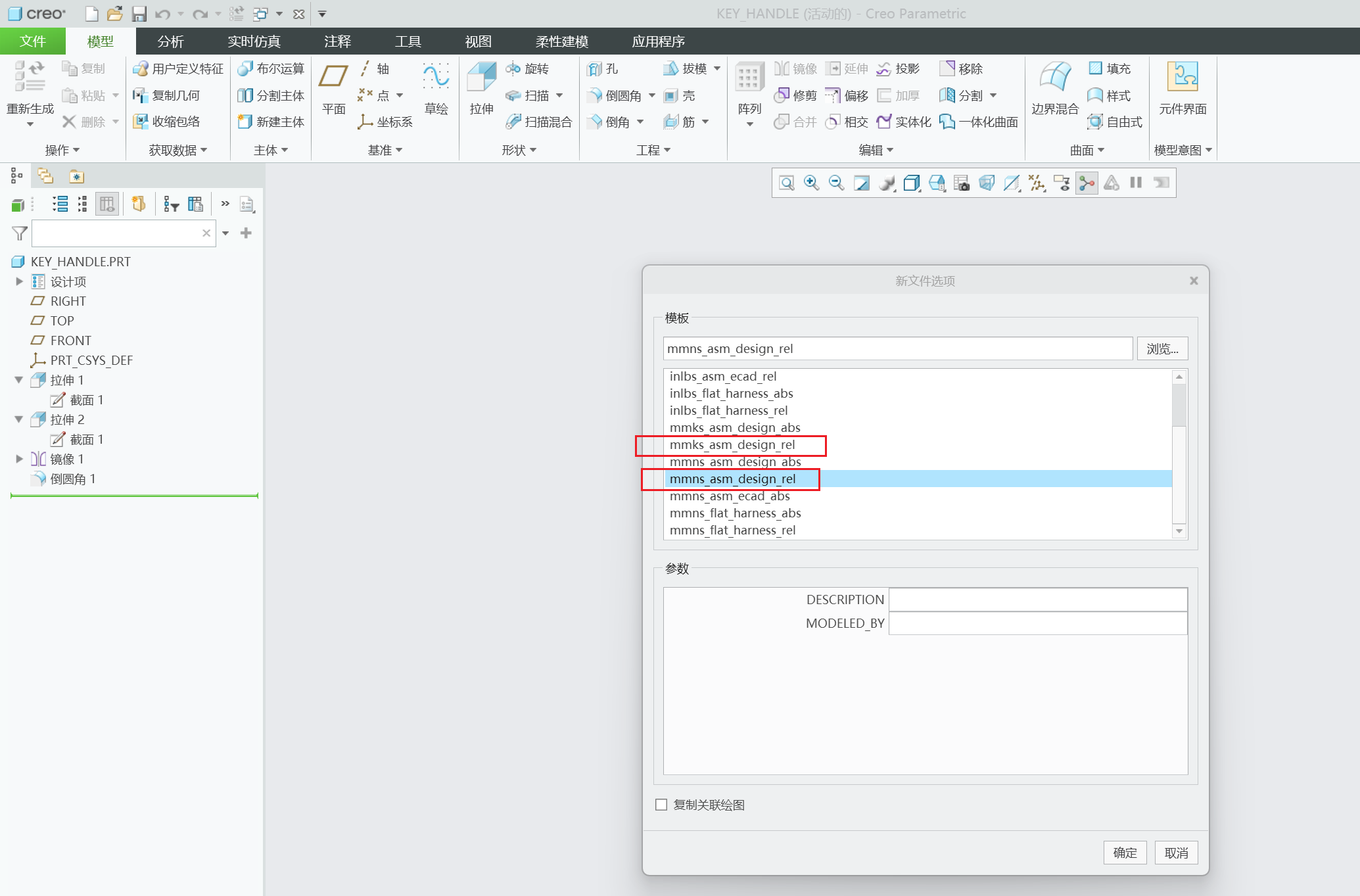Image resolution: width=1360 pixels, height=896 pixels.
Task: Expand the 镜像 1 tree node
Action: tap(19, 459)
